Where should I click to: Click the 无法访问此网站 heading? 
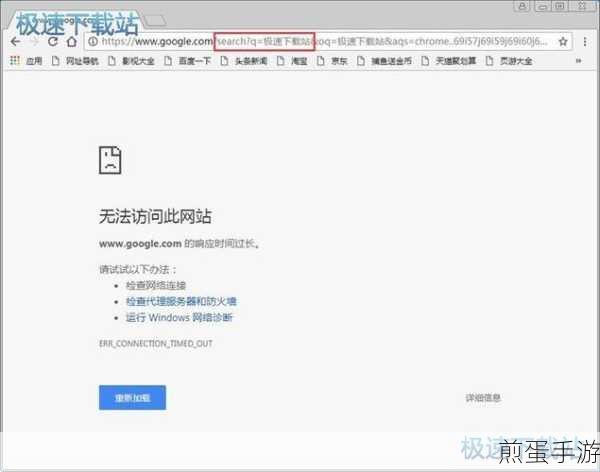pyautogui.click(x=155, y=216)
